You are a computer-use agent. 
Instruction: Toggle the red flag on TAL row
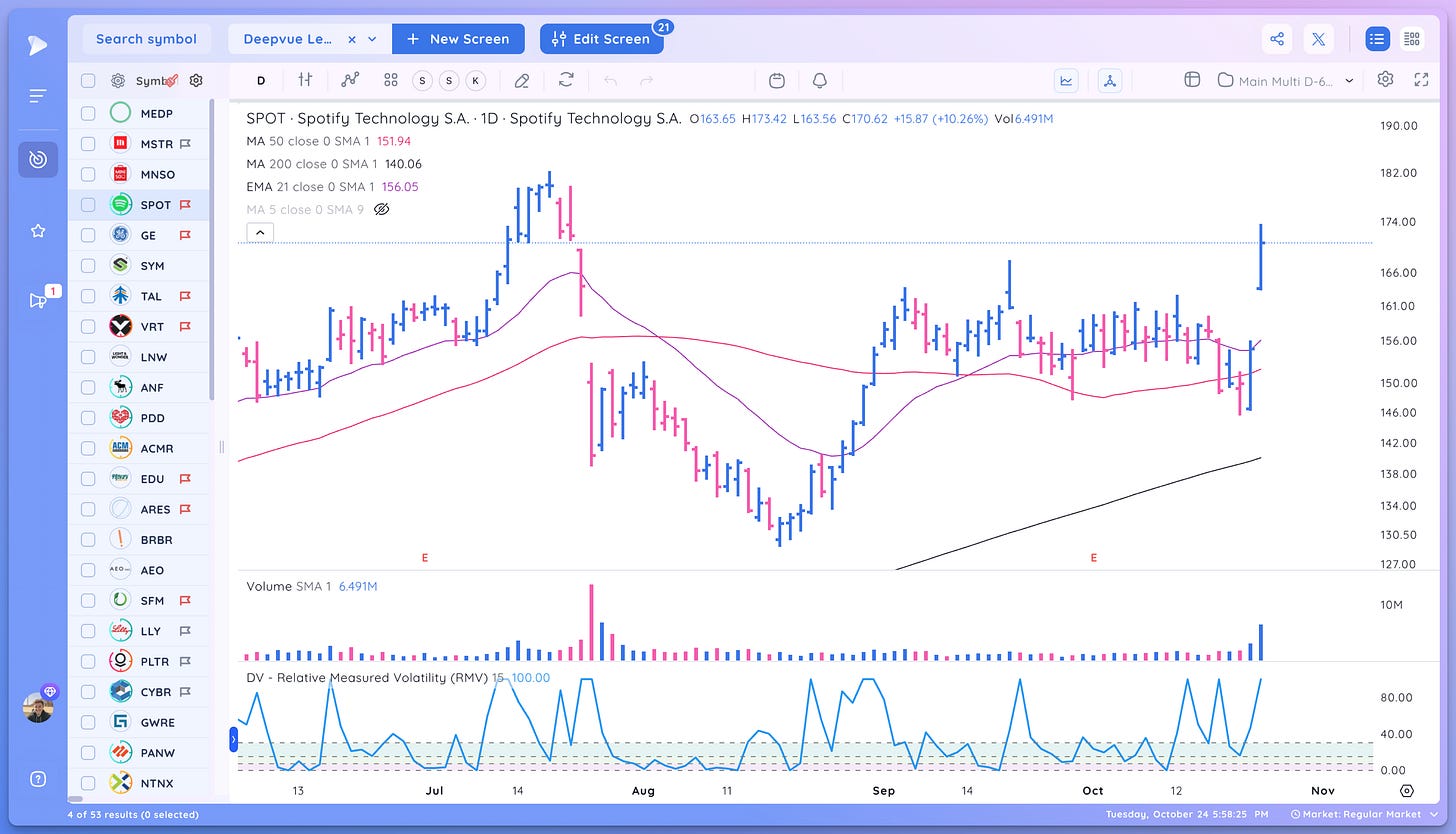(x=185, y=296)
